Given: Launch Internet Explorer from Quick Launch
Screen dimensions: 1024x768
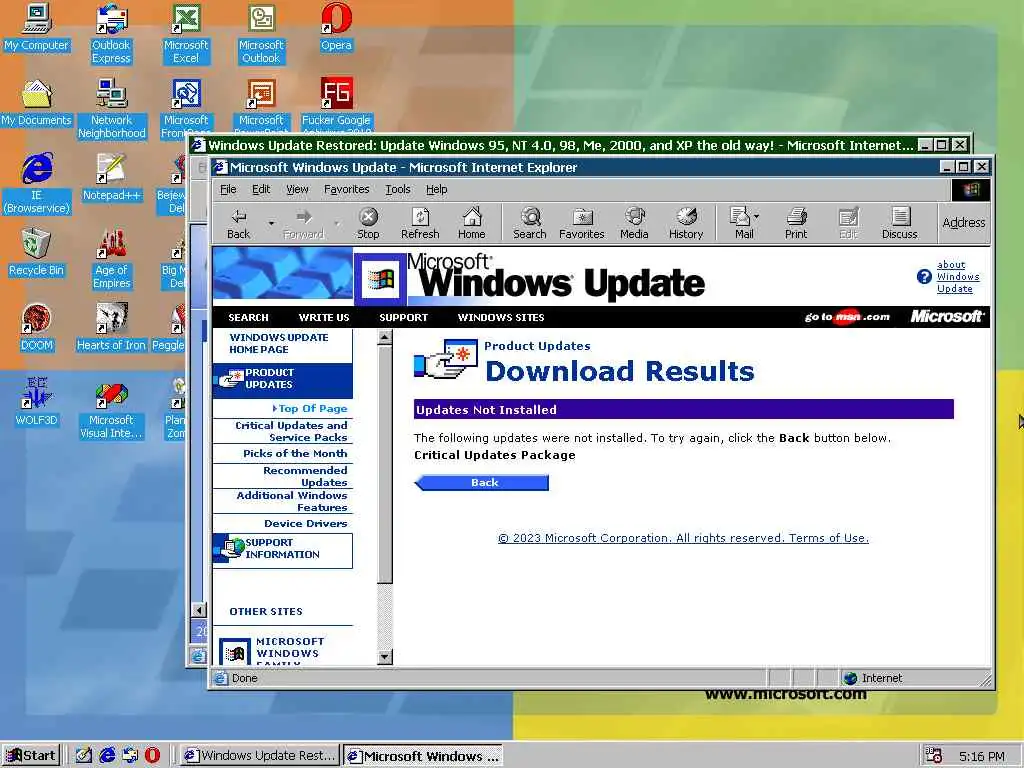Looking at the screenshot, I should [x=107, y=756].
